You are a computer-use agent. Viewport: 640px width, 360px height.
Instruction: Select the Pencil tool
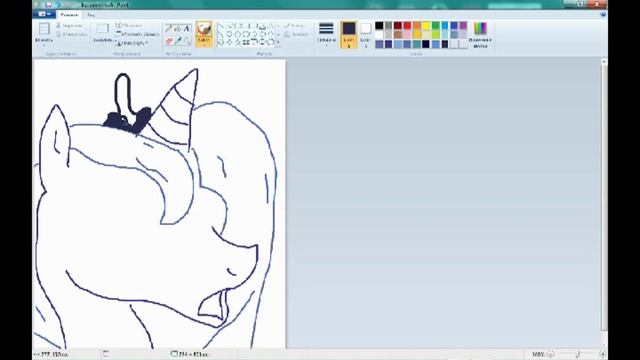click(169, 29)
